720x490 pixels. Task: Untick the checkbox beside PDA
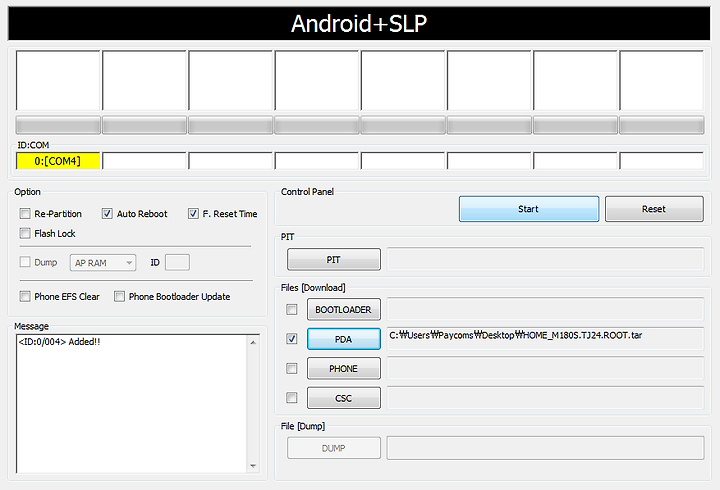[292, 339]
